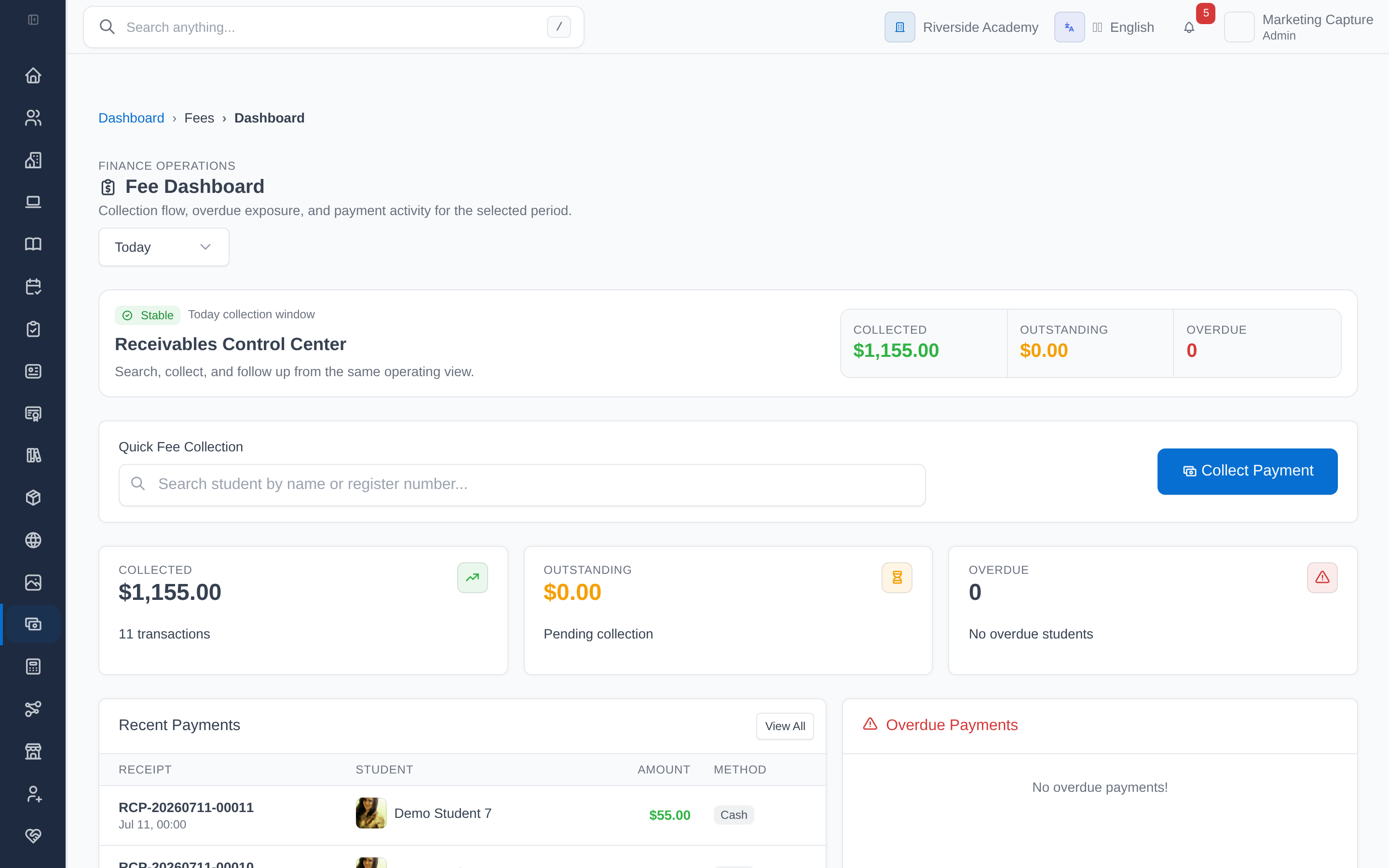Click the translate language icon
Image resolution: width=1389 pixels, height=868 pixels.
tap(1069, 27)
